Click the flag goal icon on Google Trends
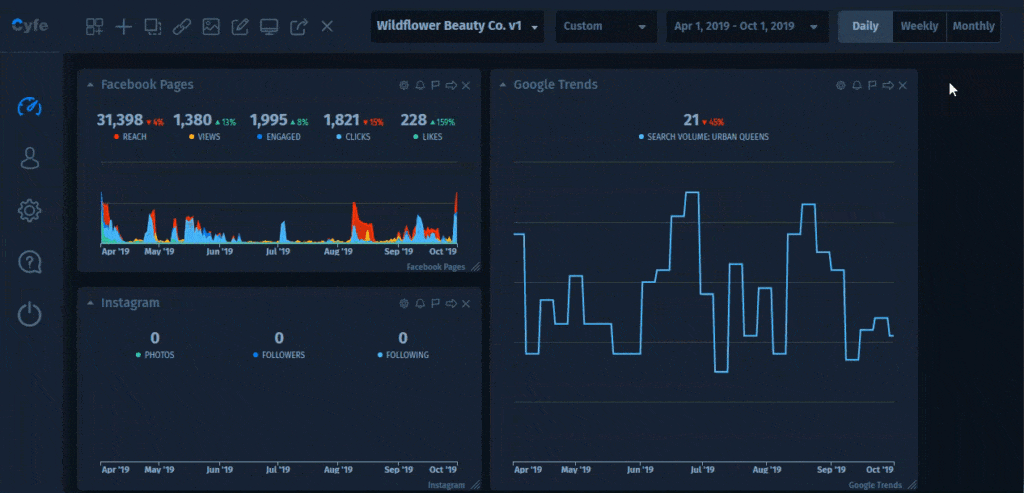 [872, 86]
